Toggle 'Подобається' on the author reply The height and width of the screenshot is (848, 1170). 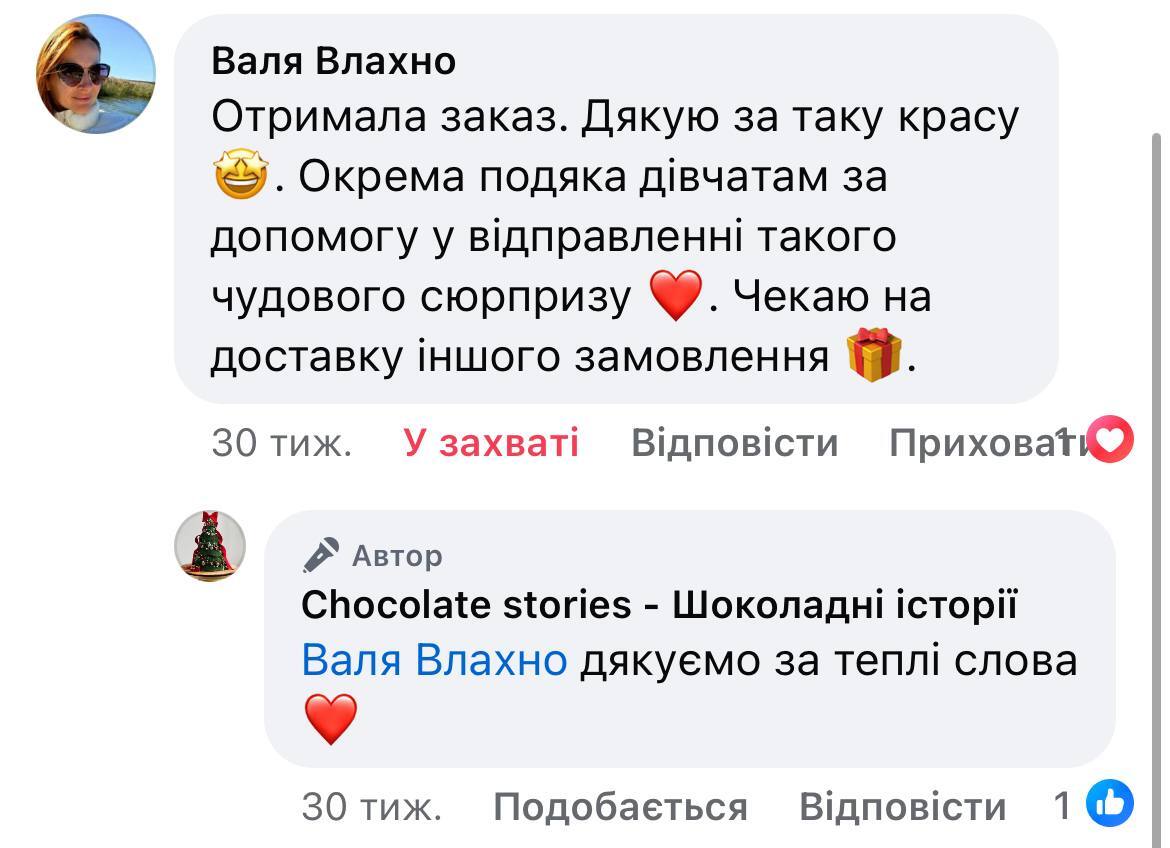tap(620, 806)
